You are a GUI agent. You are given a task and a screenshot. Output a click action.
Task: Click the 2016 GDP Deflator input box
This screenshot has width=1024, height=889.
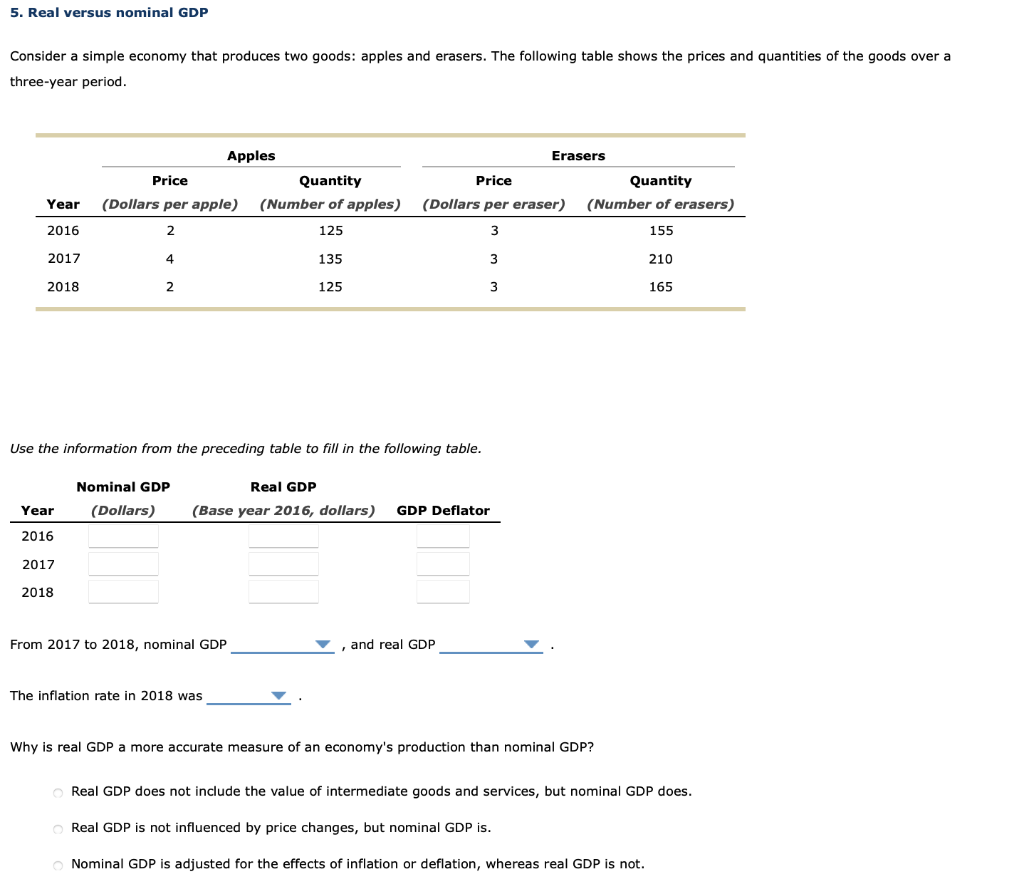pyautogui.click(x=443, y=536)
